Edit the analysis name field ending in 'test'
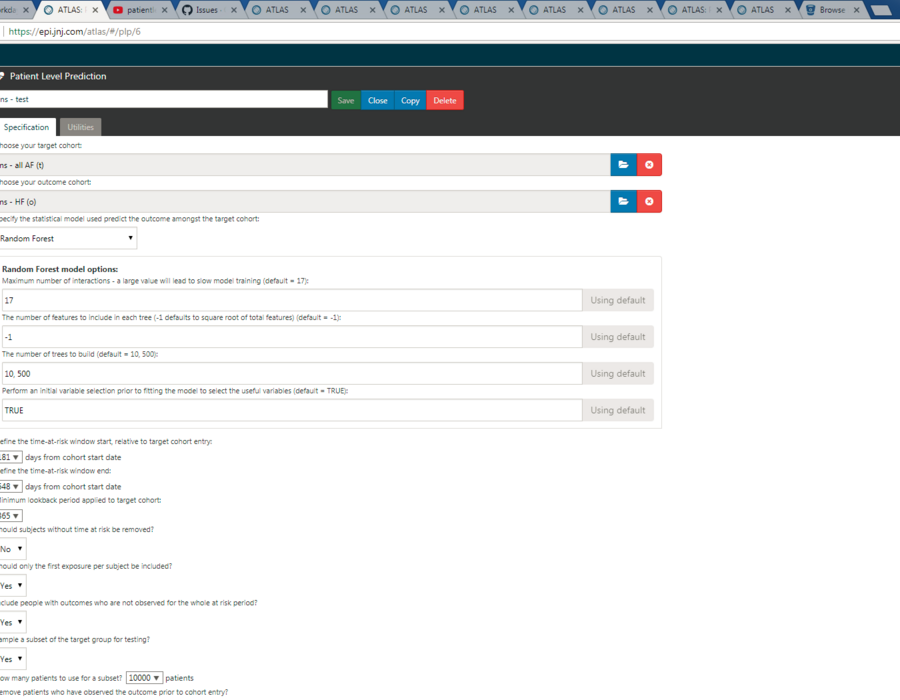Screen dimensions: 900x700 [164, 99]
